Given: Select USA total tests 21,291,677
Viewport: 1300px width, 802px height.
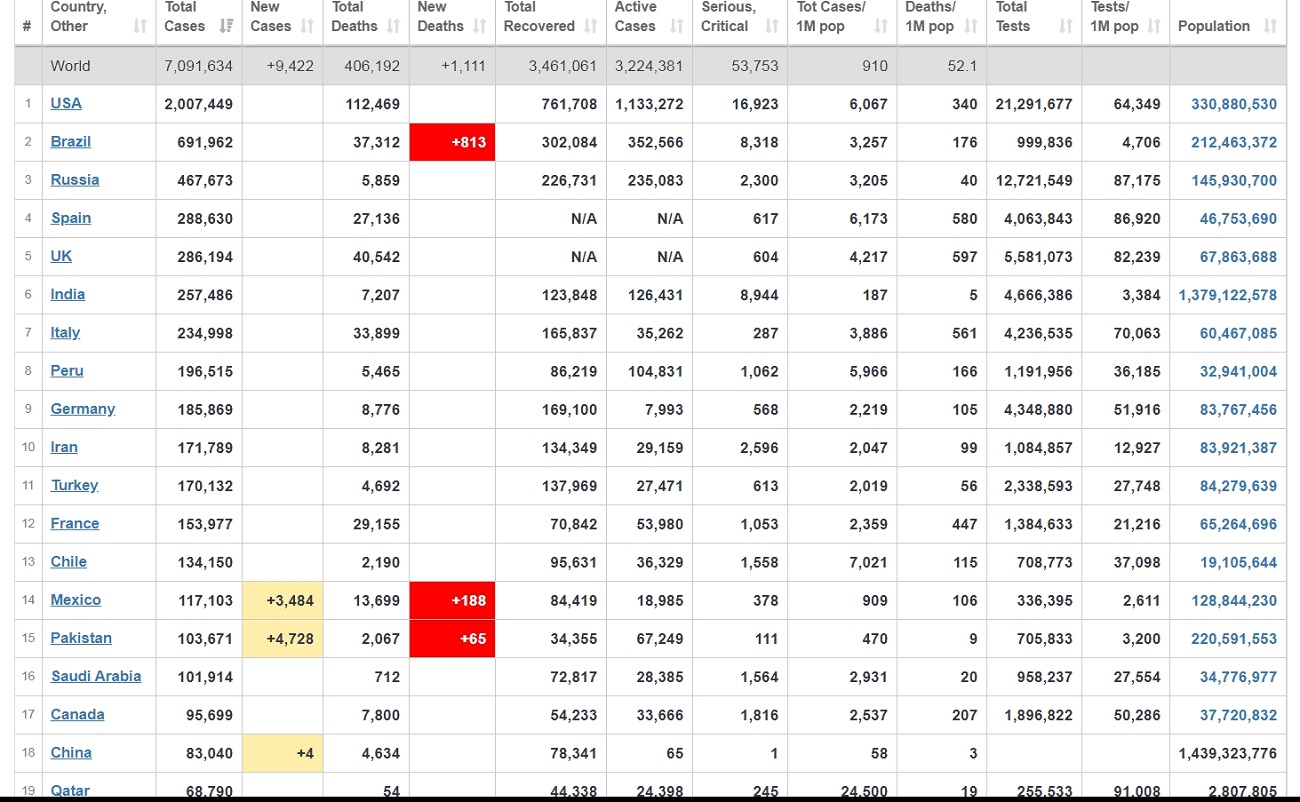Looking at the screenshot, I should (x=1034, y=104).
